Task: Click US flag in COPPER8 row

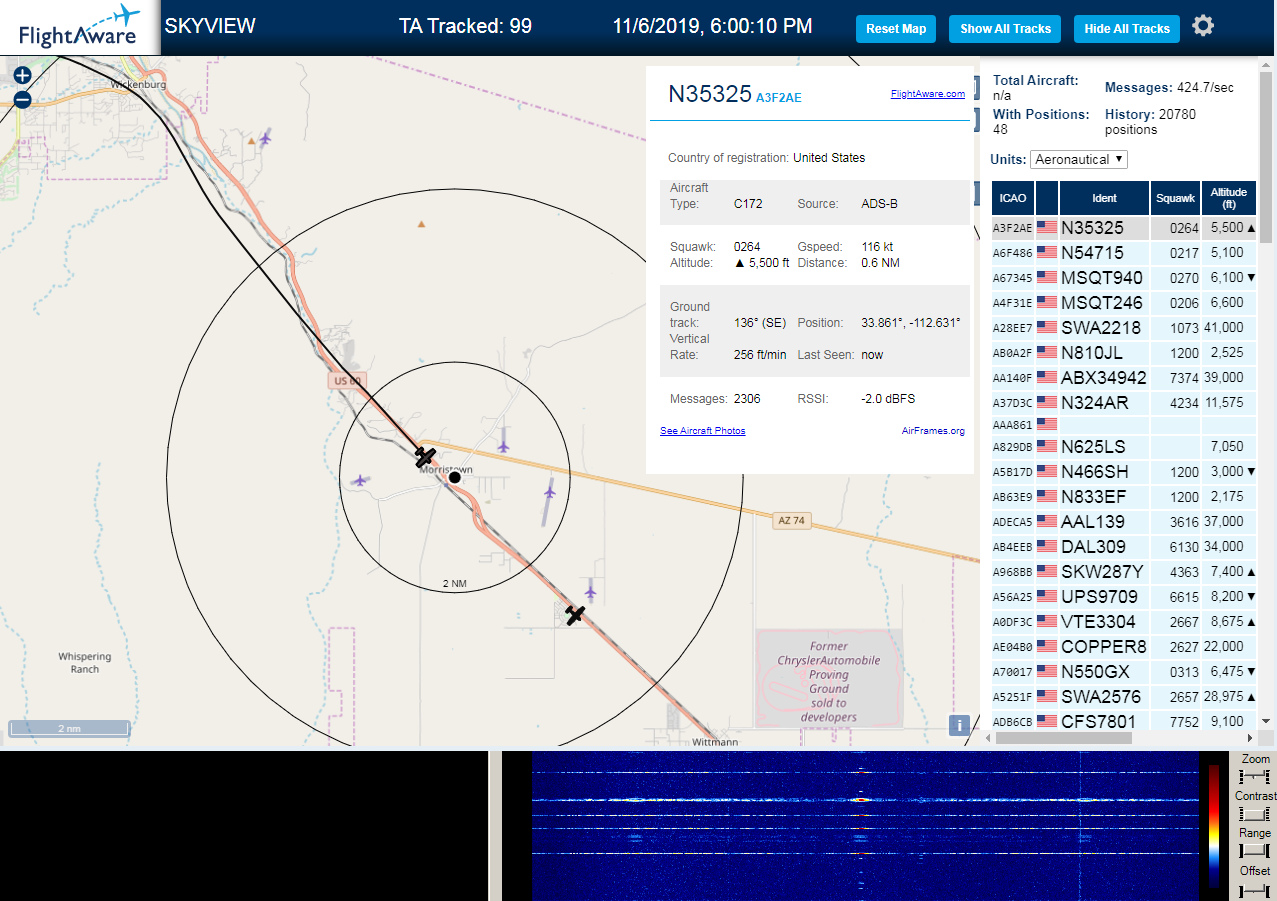Action: pos(1047,646)
